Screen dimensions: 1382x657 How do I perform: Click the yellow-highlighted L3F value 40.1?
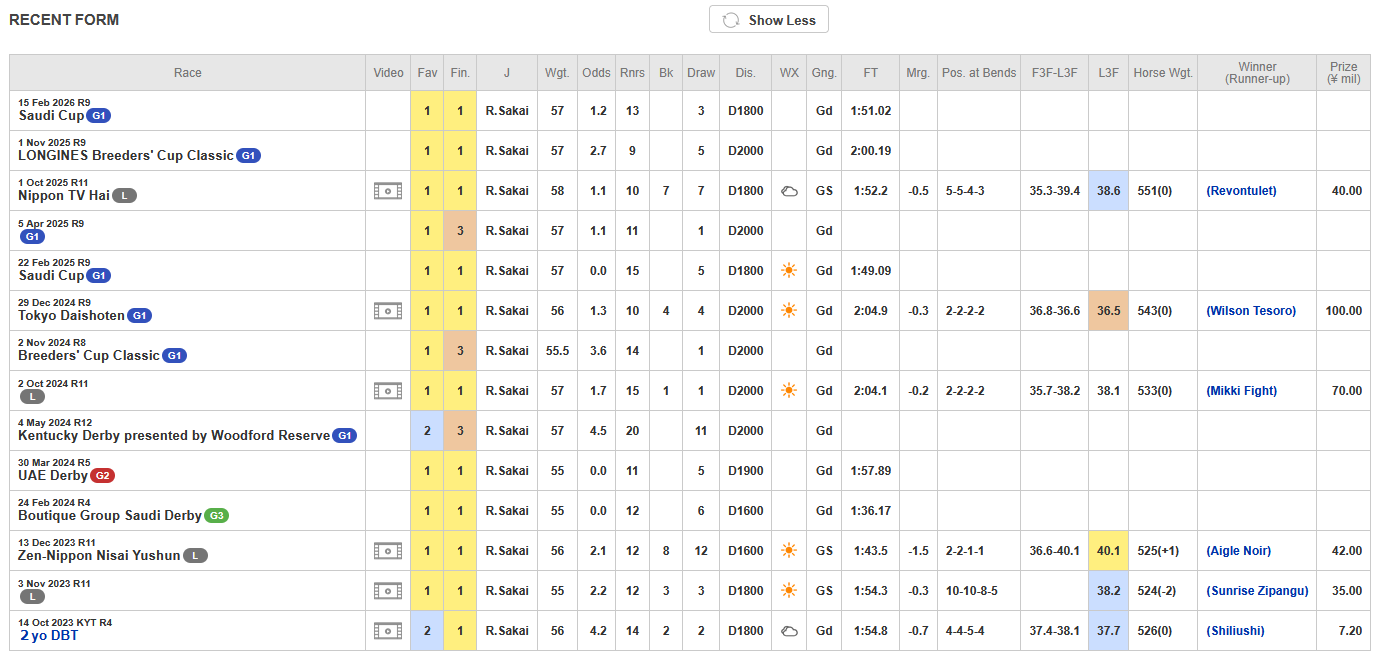(1108, 551)
